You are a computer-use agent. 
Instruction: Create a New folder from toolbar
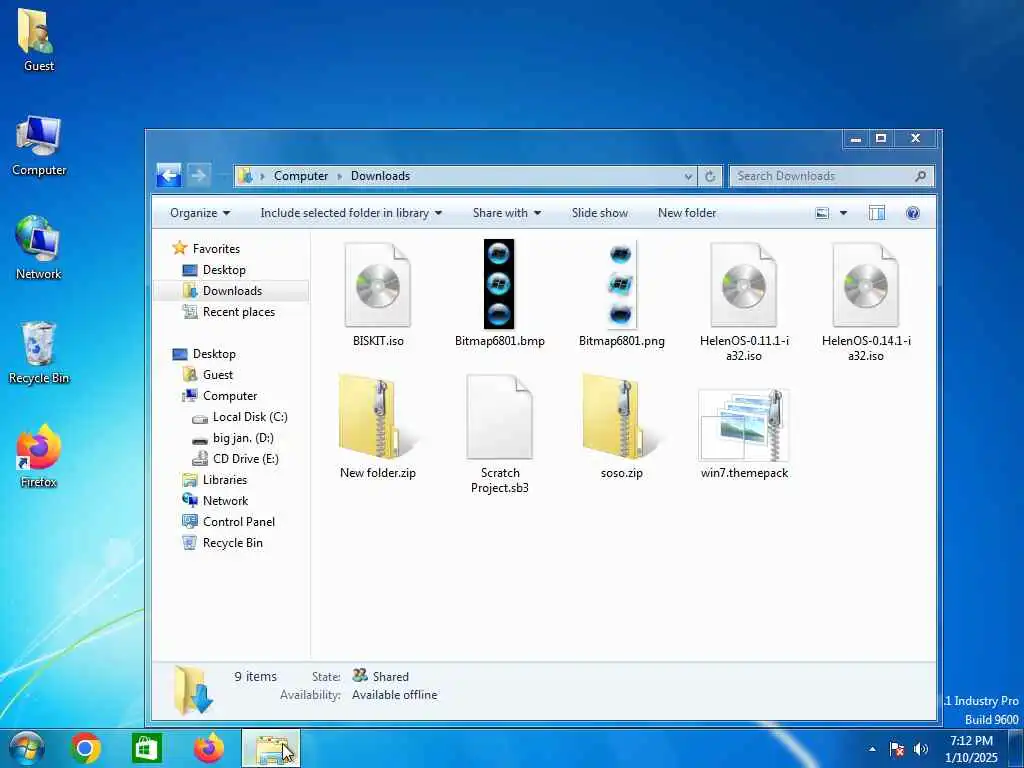(687, 213)
